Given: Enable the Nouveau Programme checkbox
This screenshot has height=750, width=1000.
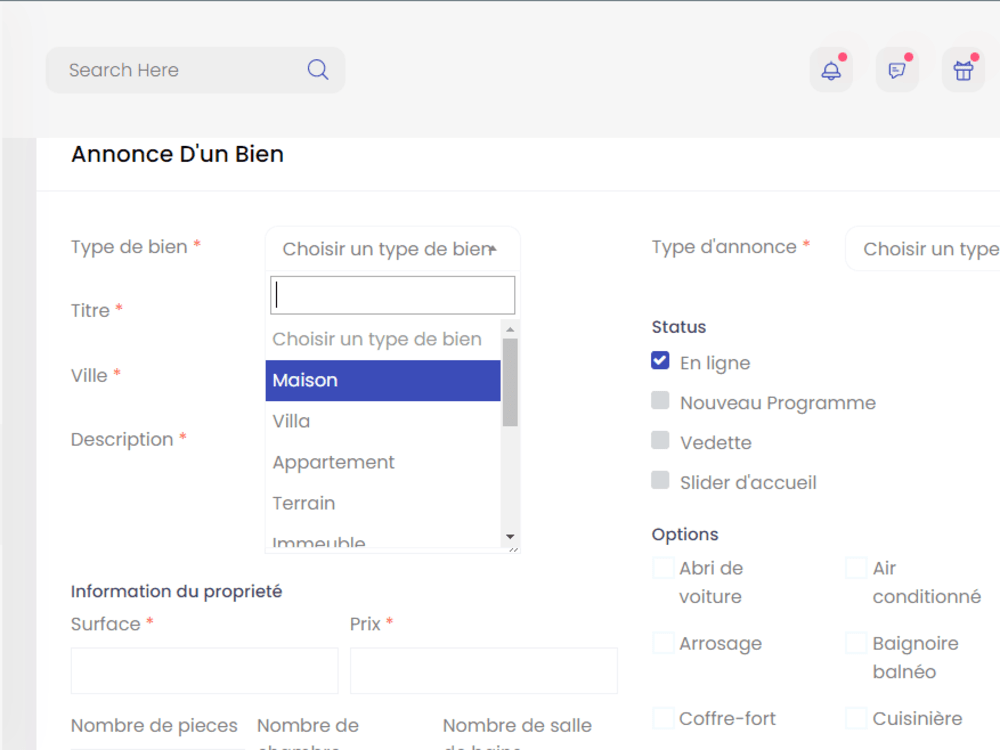Looking at the screenshot, I should coord(660,401).
